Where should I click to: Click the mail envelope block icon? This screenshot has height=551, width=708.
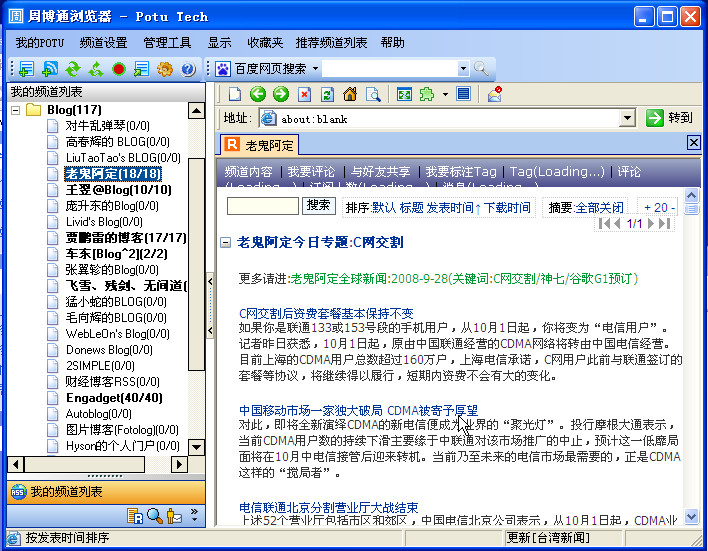[495, 94]
